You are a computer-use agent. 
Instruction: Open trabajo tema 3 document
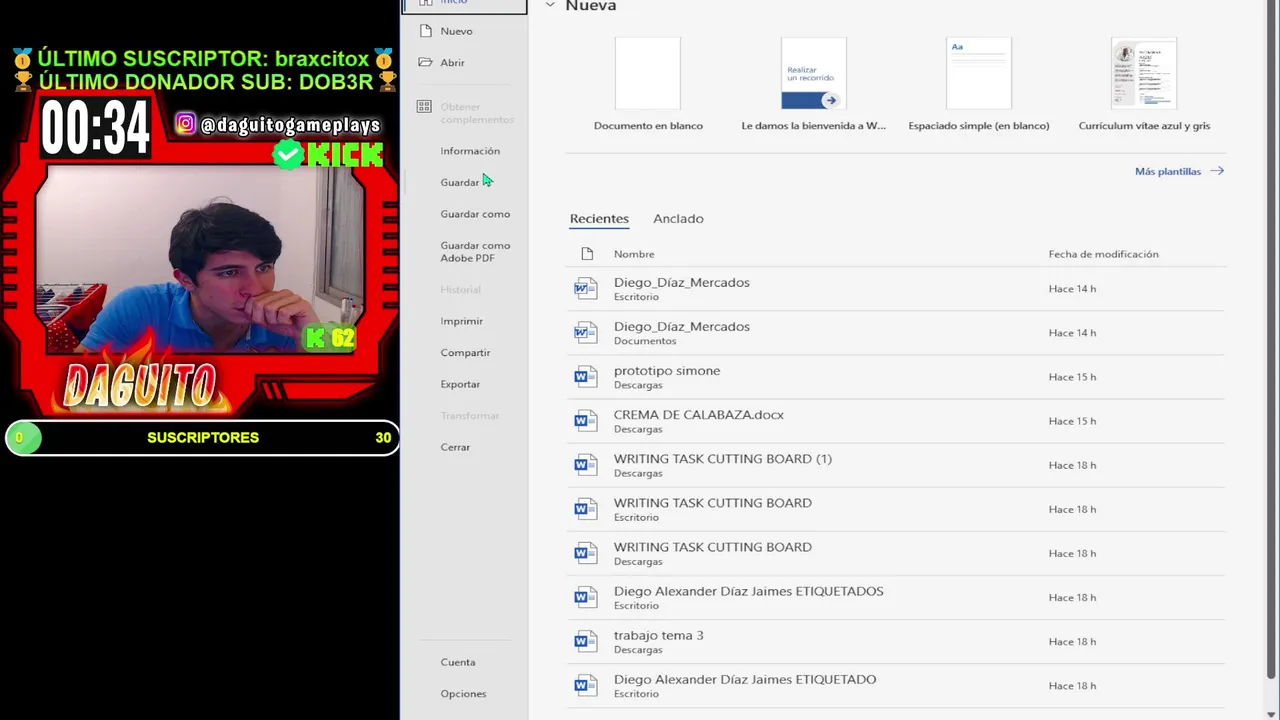pyautogui.click(x=896, y=641)
